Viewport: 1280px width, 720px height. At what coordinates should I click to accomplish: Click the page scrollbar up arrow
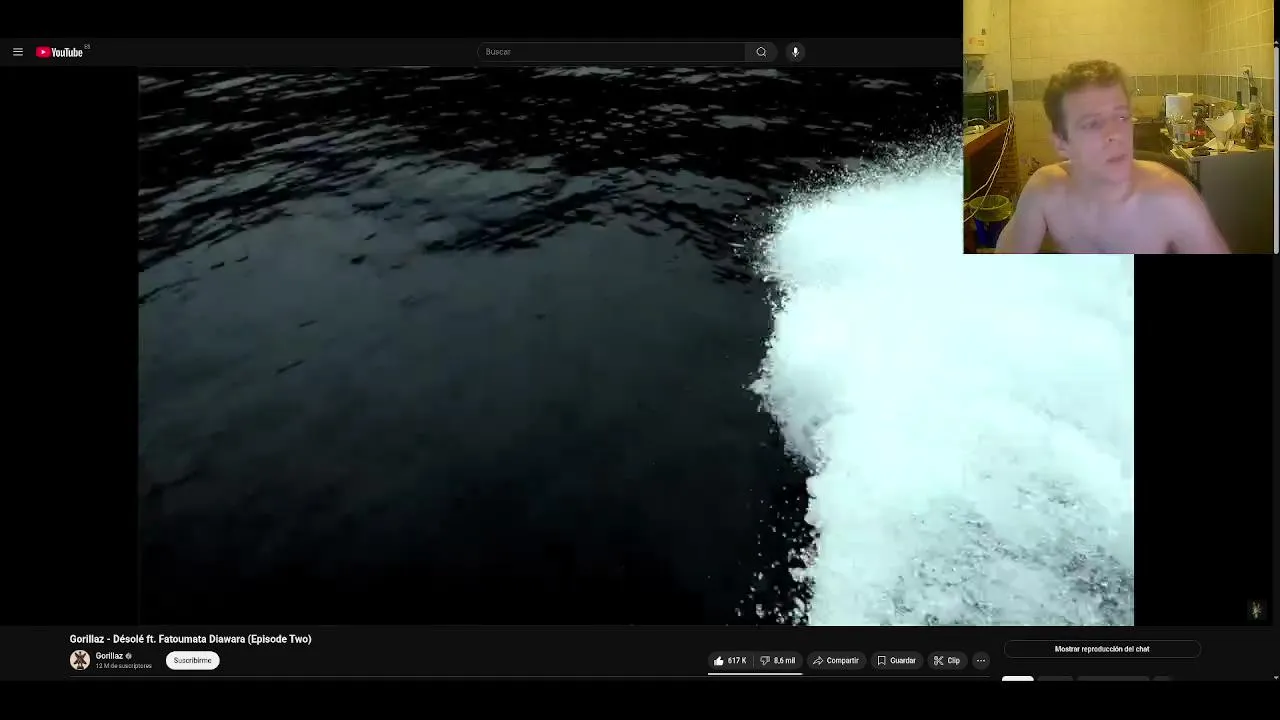coord(1275,42)
